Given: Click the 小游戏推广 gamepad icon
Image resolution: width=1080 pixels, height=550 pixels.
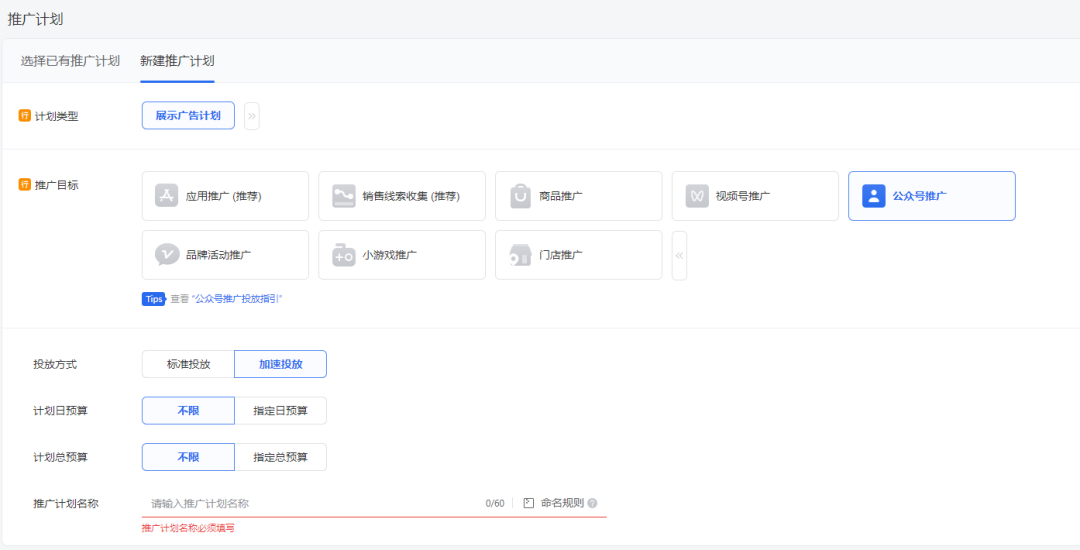Looking at the screenshot, I should (x=344, y=255).
